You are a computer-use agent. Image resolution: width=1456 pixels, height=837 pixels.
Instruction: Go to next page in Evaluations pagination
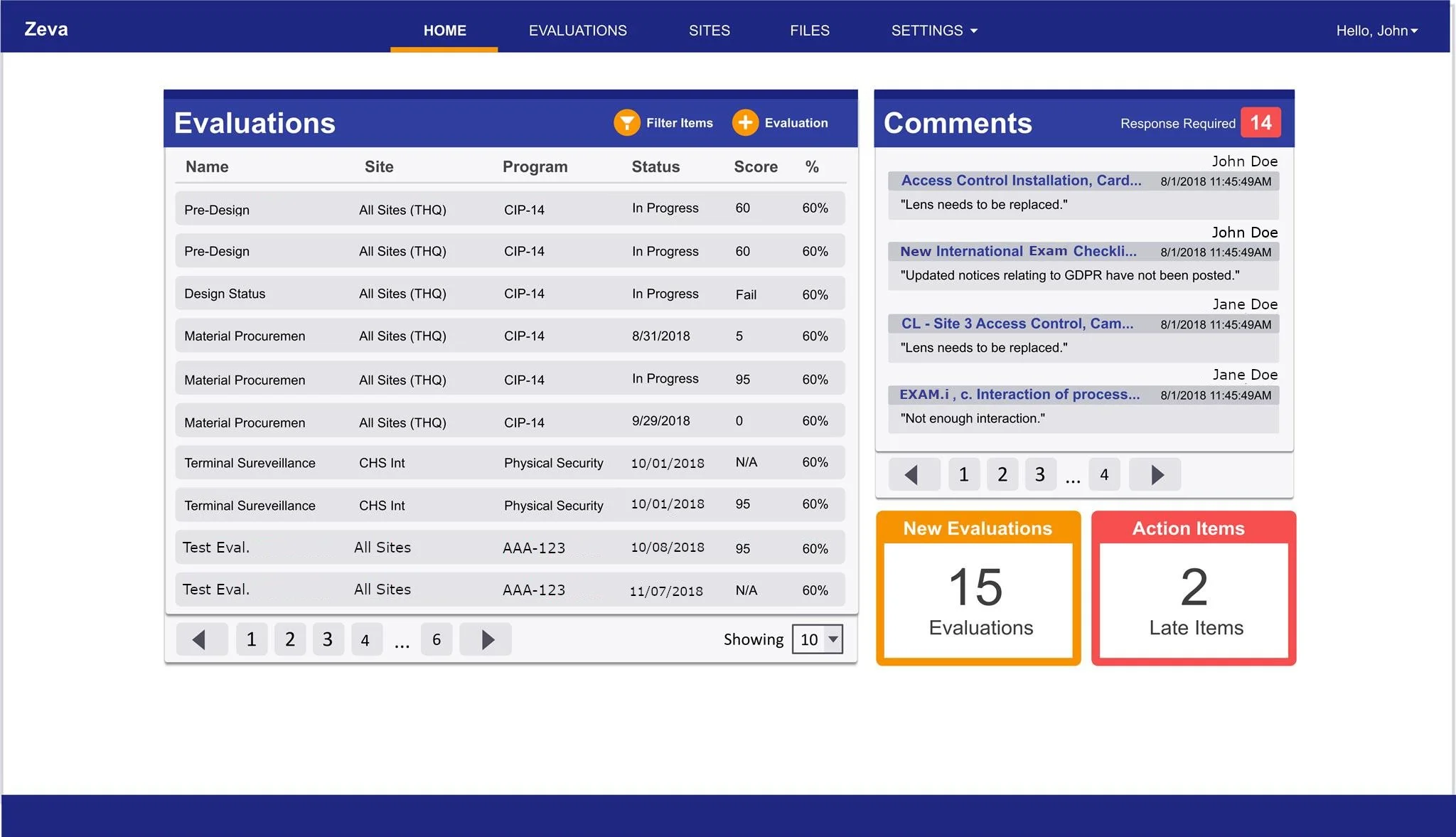tap(486, 639)
